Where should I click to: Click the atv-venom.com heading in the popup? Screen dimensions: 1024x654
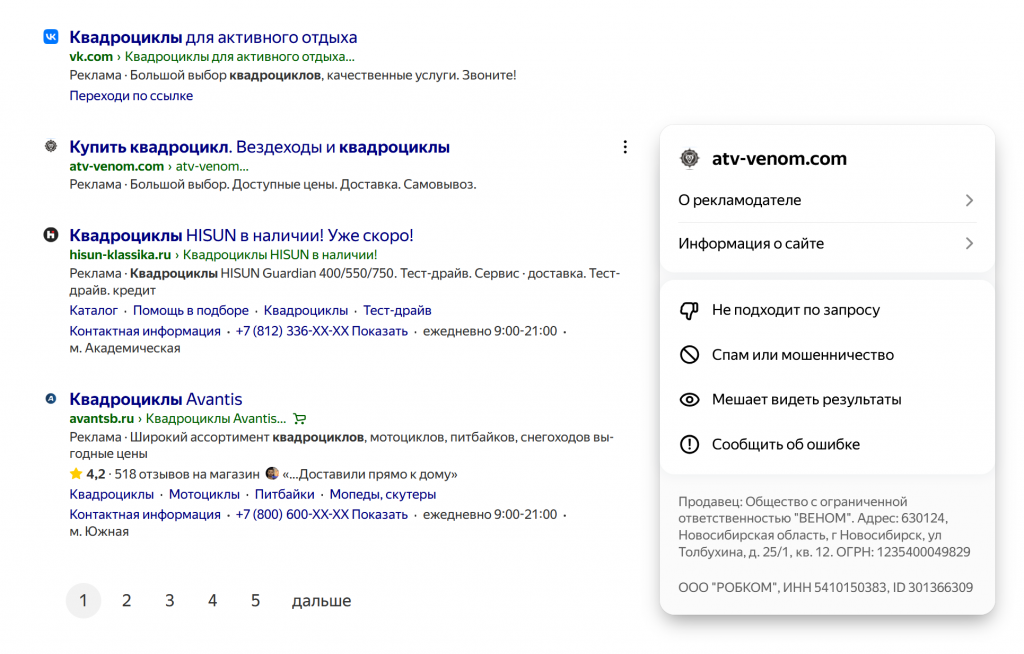(779, 159)
